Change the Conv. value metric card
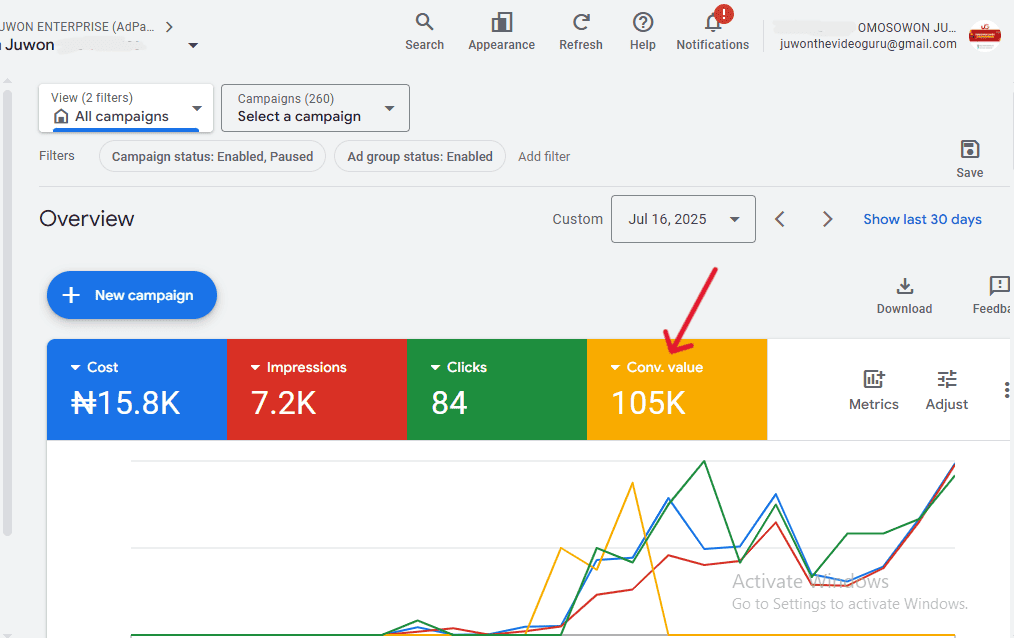 [x=677, y=389]
